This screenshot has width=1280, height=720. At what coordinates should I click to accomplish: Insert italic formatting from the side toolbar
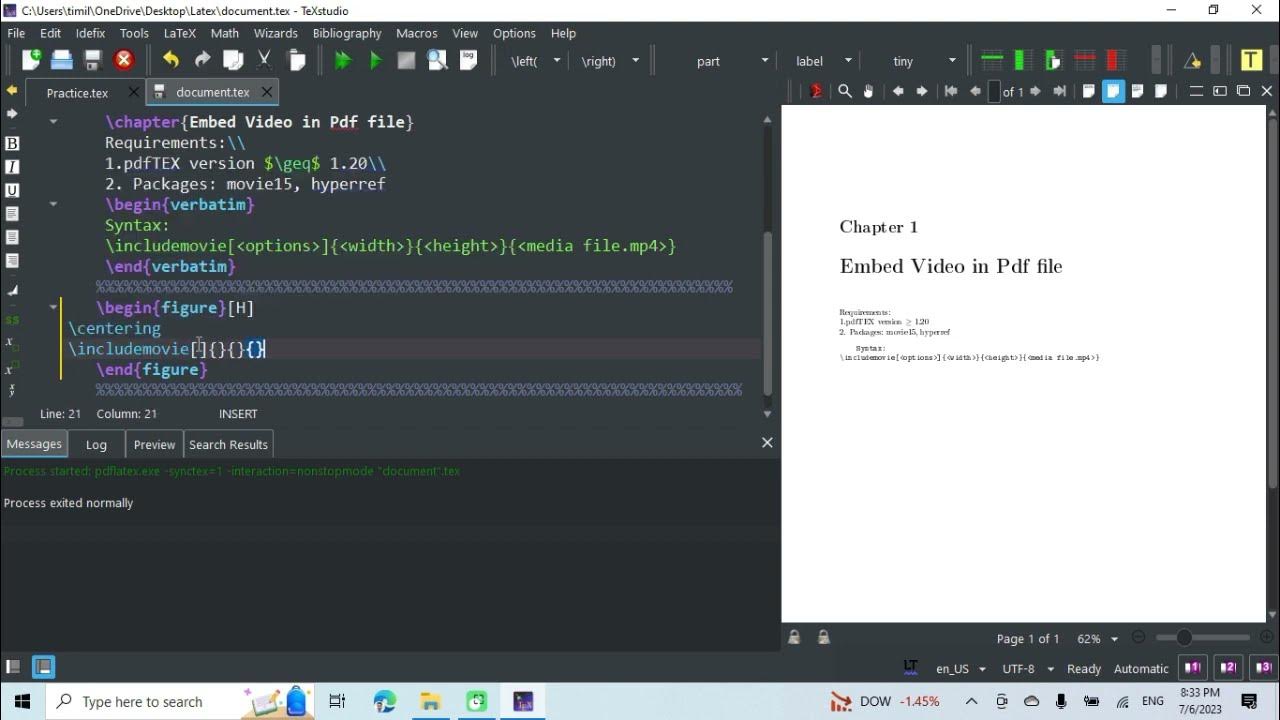point(12,167)
